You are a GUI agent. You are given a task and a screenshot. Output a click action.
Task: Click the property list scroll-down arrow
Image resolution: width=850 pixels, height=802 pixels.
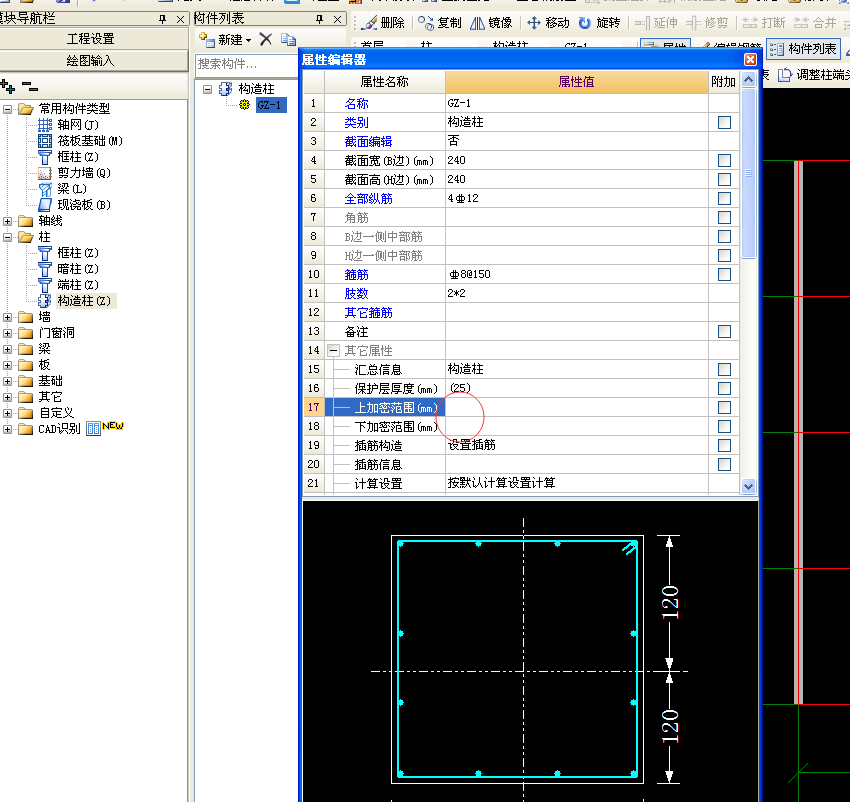749,485
